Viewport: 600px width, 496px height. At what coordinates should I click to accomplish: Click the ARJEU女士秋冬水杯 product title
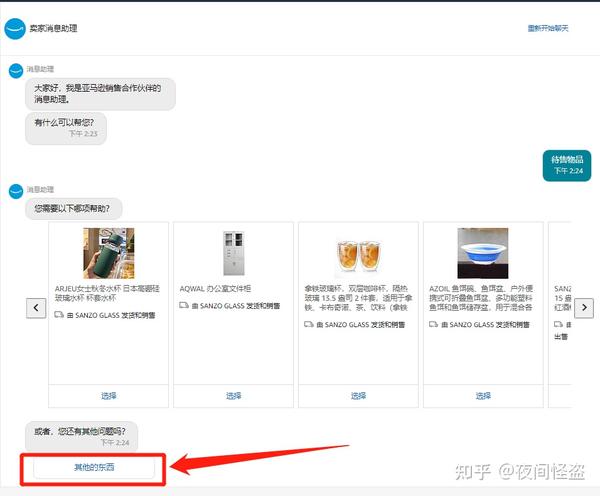(x=107, y=293)
